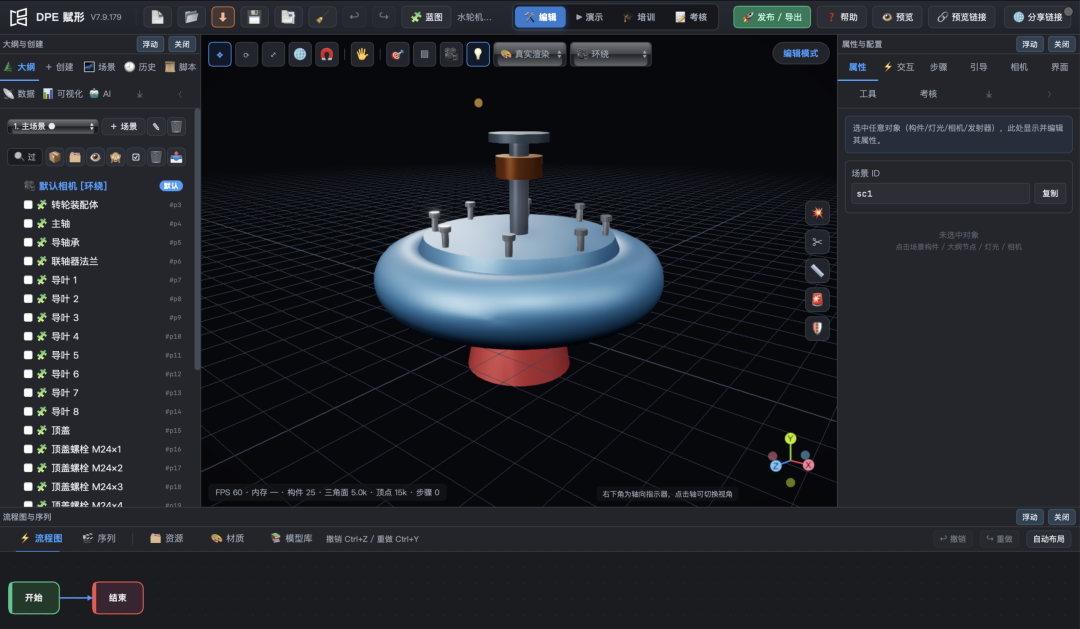Click the explosion view icon on viewport side
Viewport: 1080px width, 629px height.
coord(817,213)
